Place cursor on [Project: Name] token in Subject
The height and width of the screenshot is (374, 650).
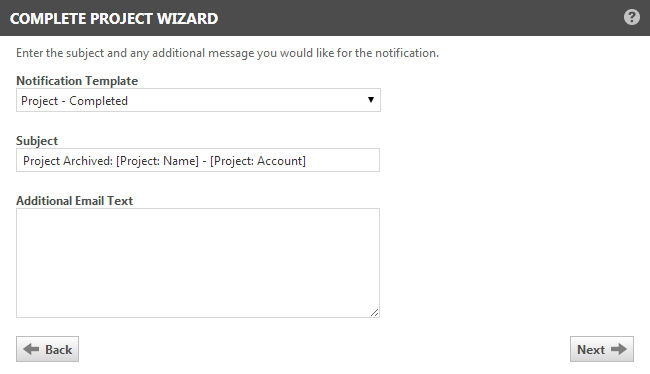158,161
